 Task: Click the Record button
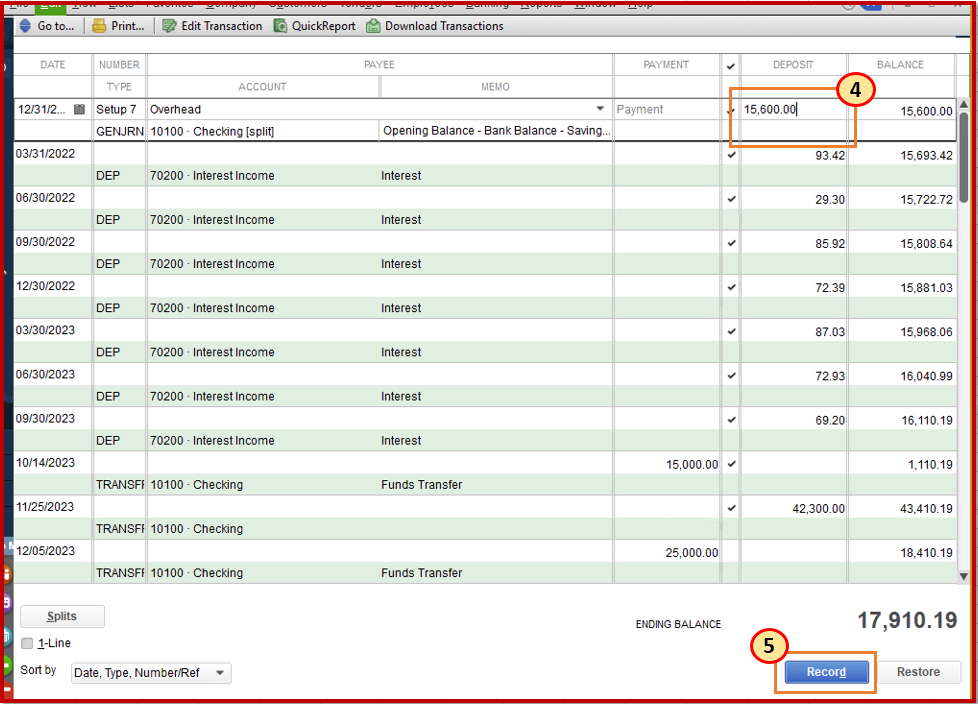click(x=826, y=672)
